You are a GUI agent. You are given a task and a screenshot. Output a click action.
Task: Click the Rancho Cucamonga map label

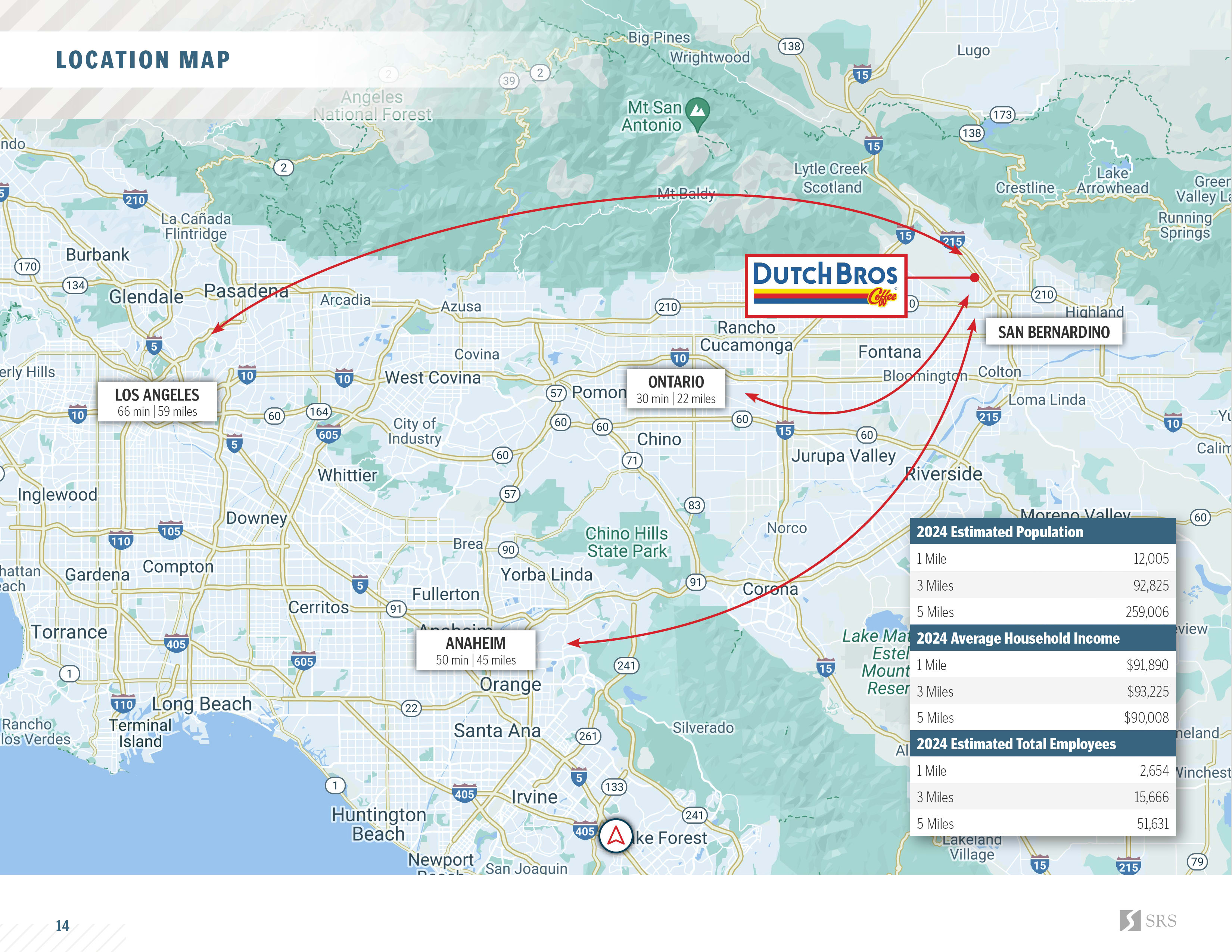[x=746, y=336]
